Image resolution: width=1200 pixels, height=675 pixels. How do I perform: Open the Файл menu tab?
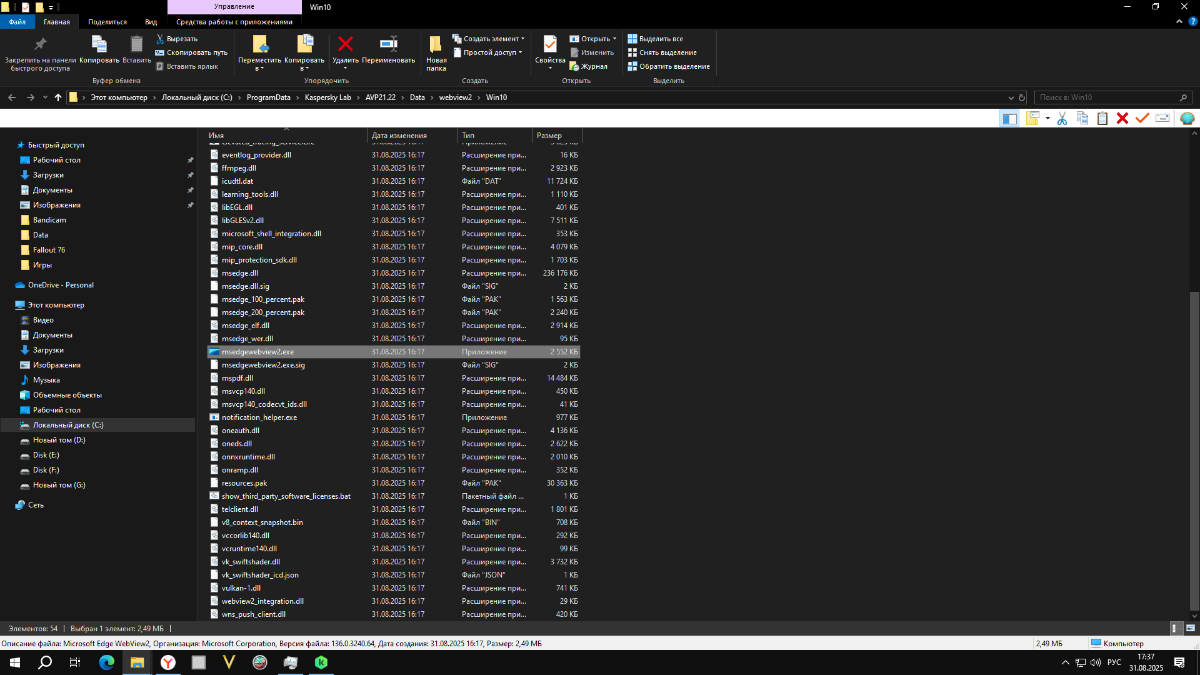point(17,21)
